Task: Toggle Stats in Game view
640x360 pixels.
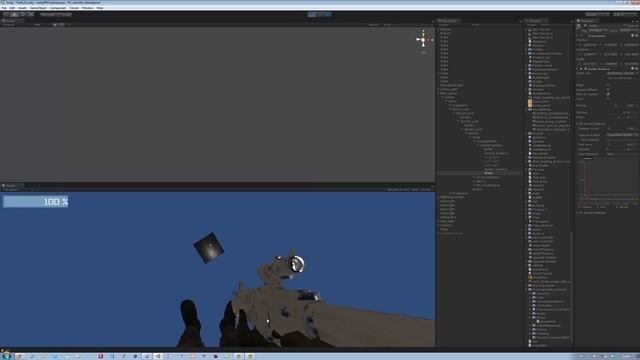Action: click(415, 190)
